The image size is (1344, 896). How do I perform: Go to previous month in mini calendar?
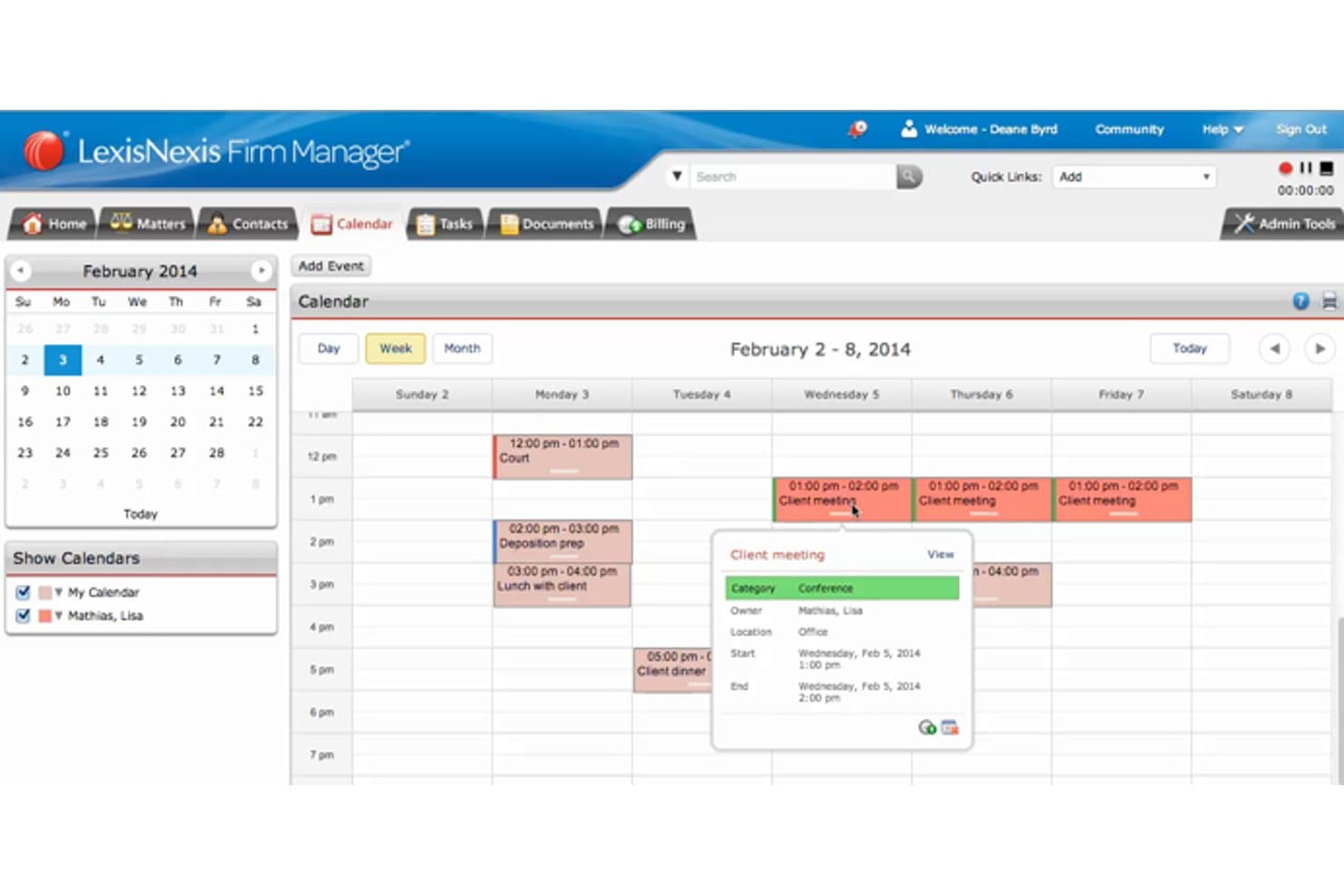20,271
